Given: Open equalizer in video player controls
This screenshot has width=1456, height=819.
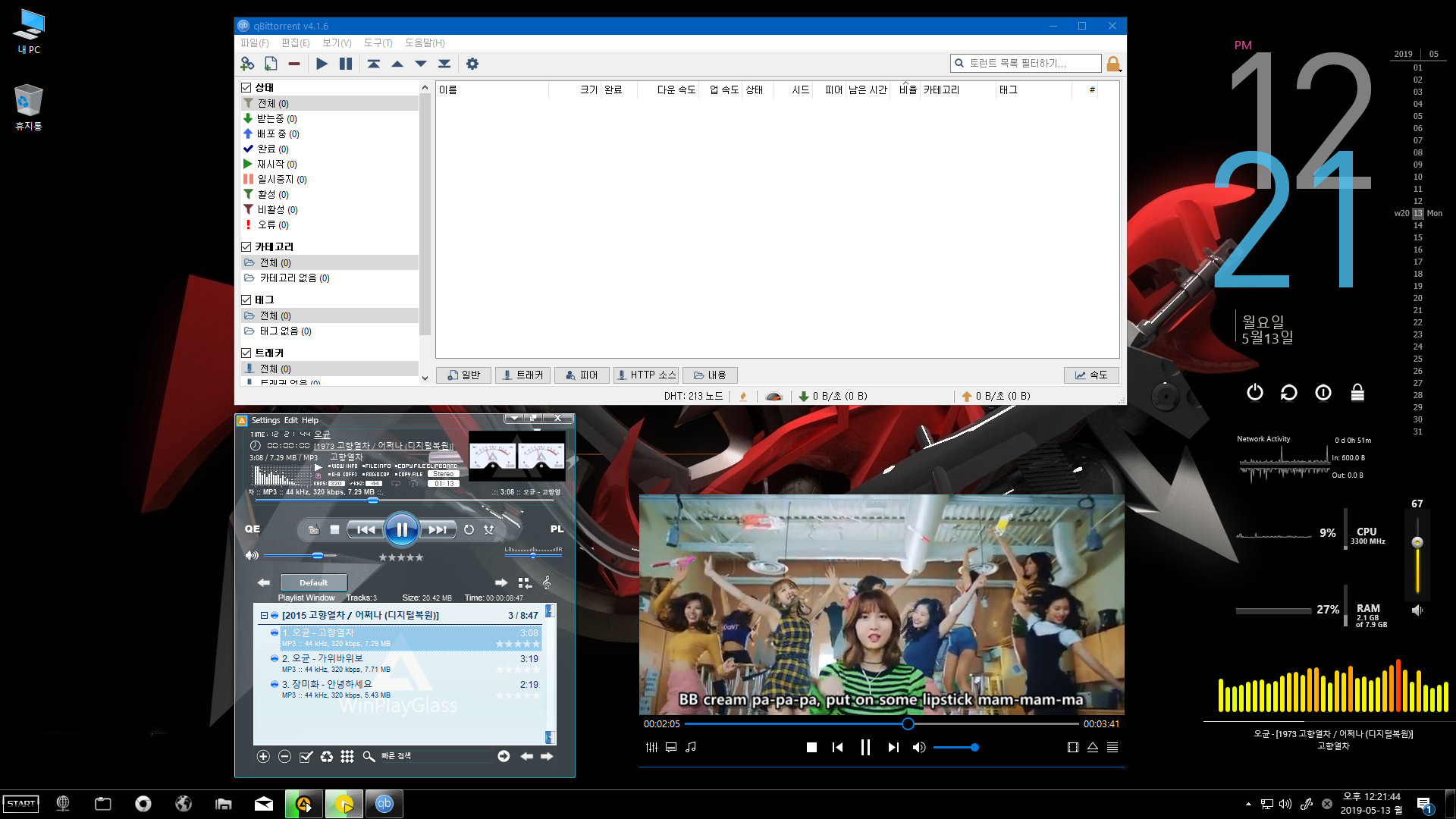Looking at the screenshot, I should (651, 747).
